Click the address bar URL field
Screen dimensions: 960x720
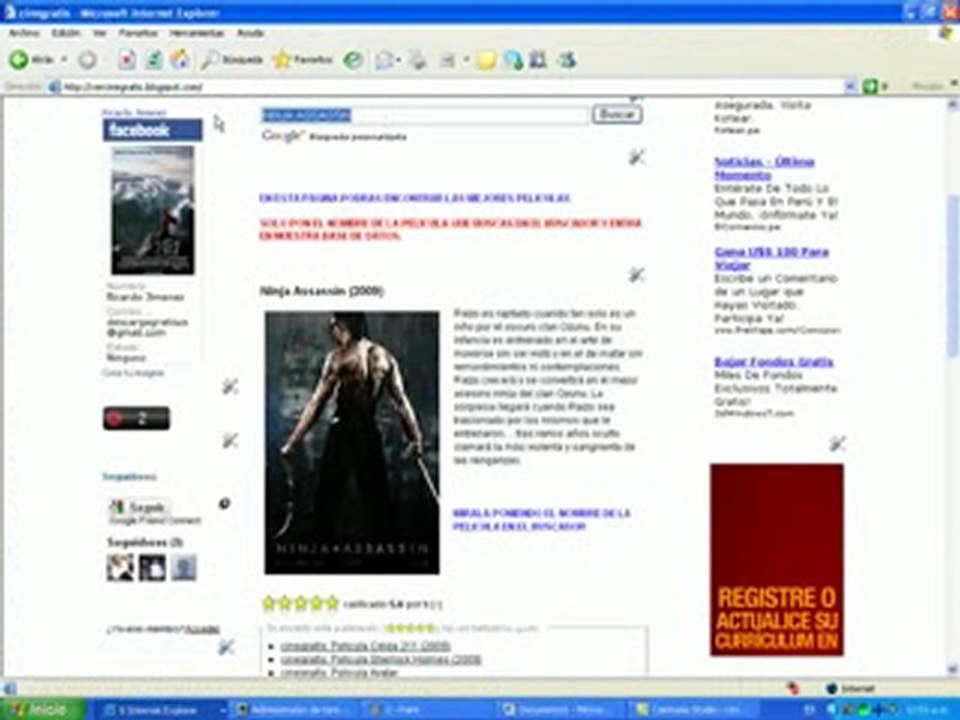coord(452,87)
